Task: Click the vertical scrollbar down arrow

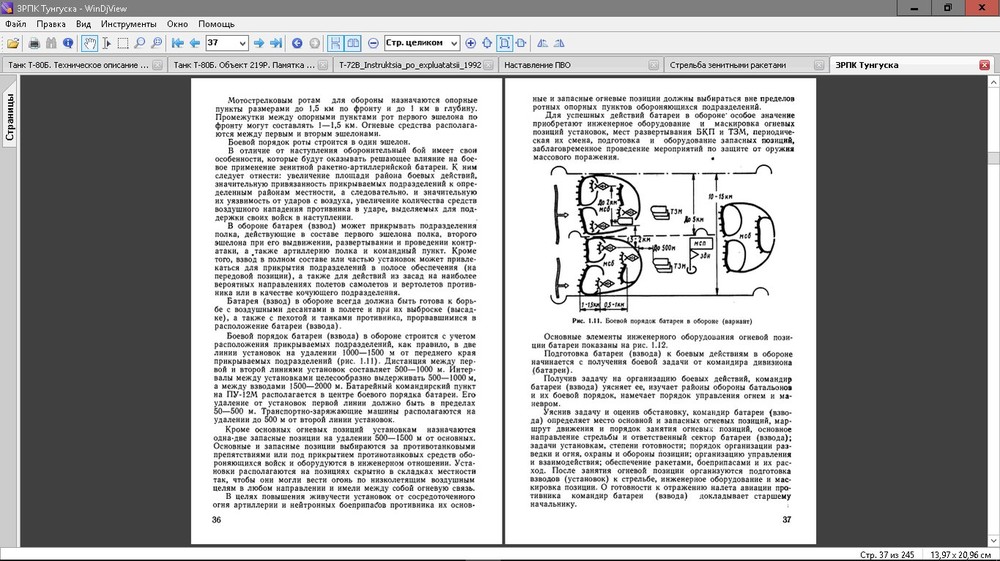Action: (994, 541)
